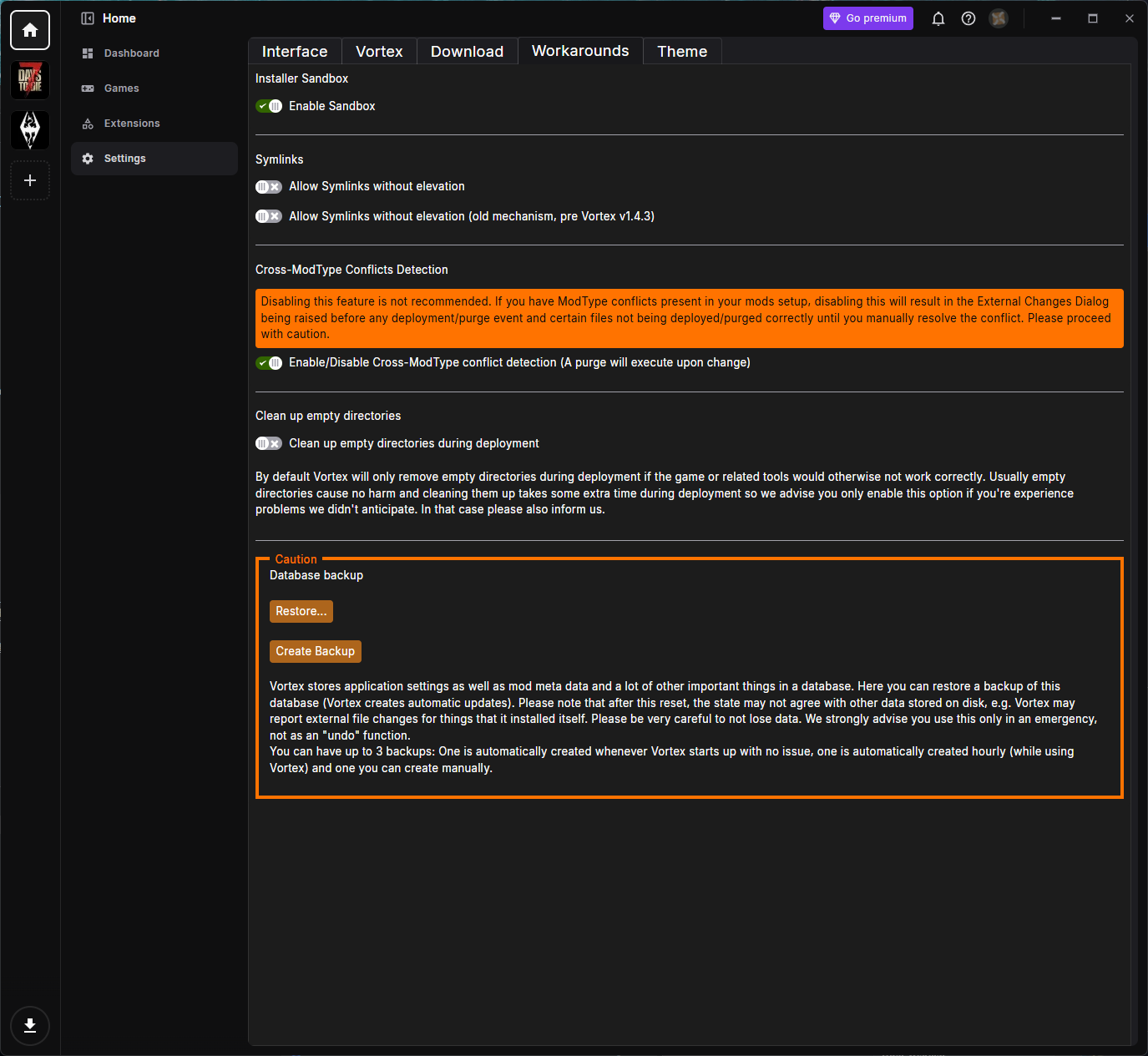The image size is (1148, 1056).
Task: Switch to the Download tab
Action: 467,52
